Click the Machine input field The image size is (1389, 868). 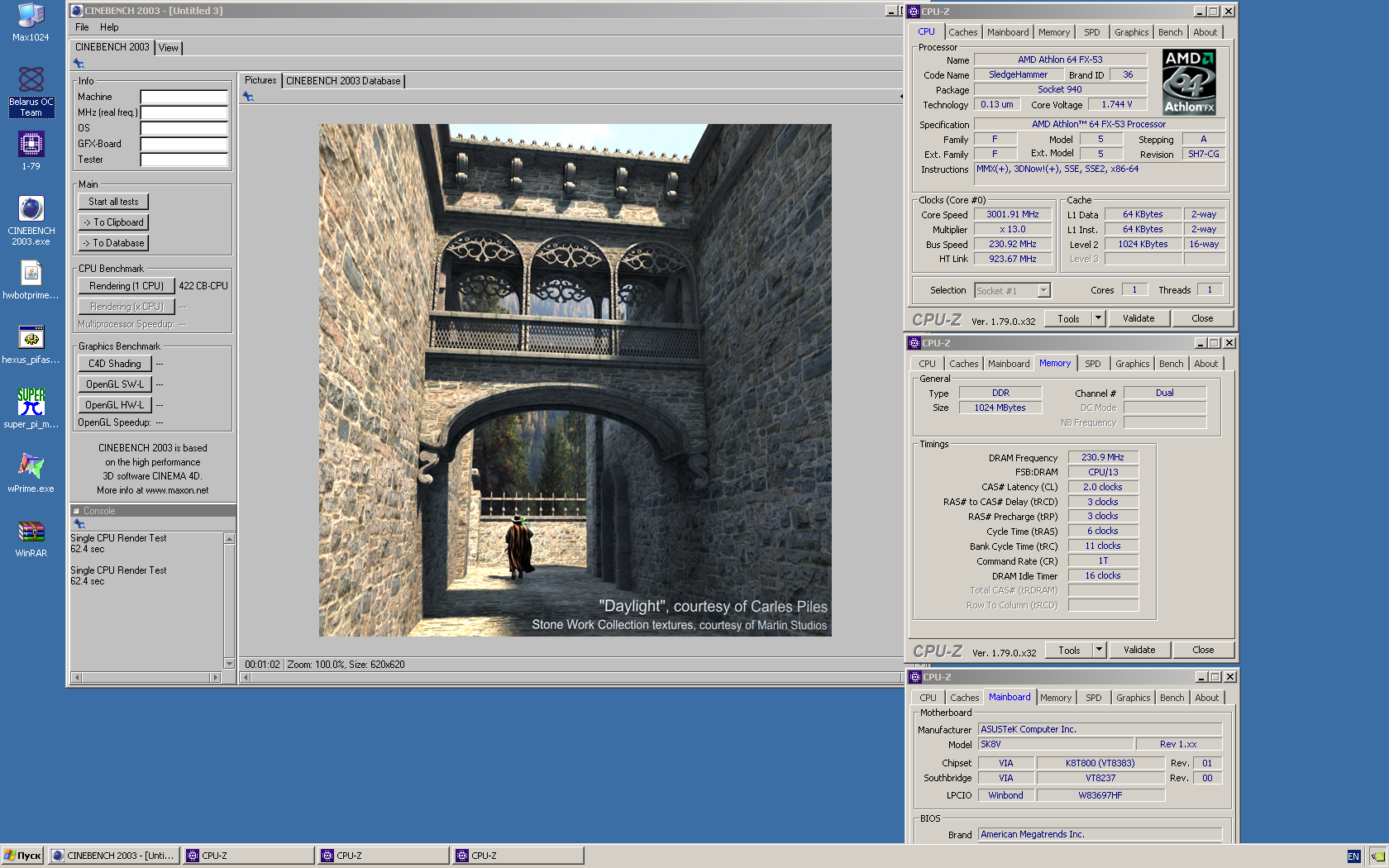pyautogui.click(x=184, y=97)
